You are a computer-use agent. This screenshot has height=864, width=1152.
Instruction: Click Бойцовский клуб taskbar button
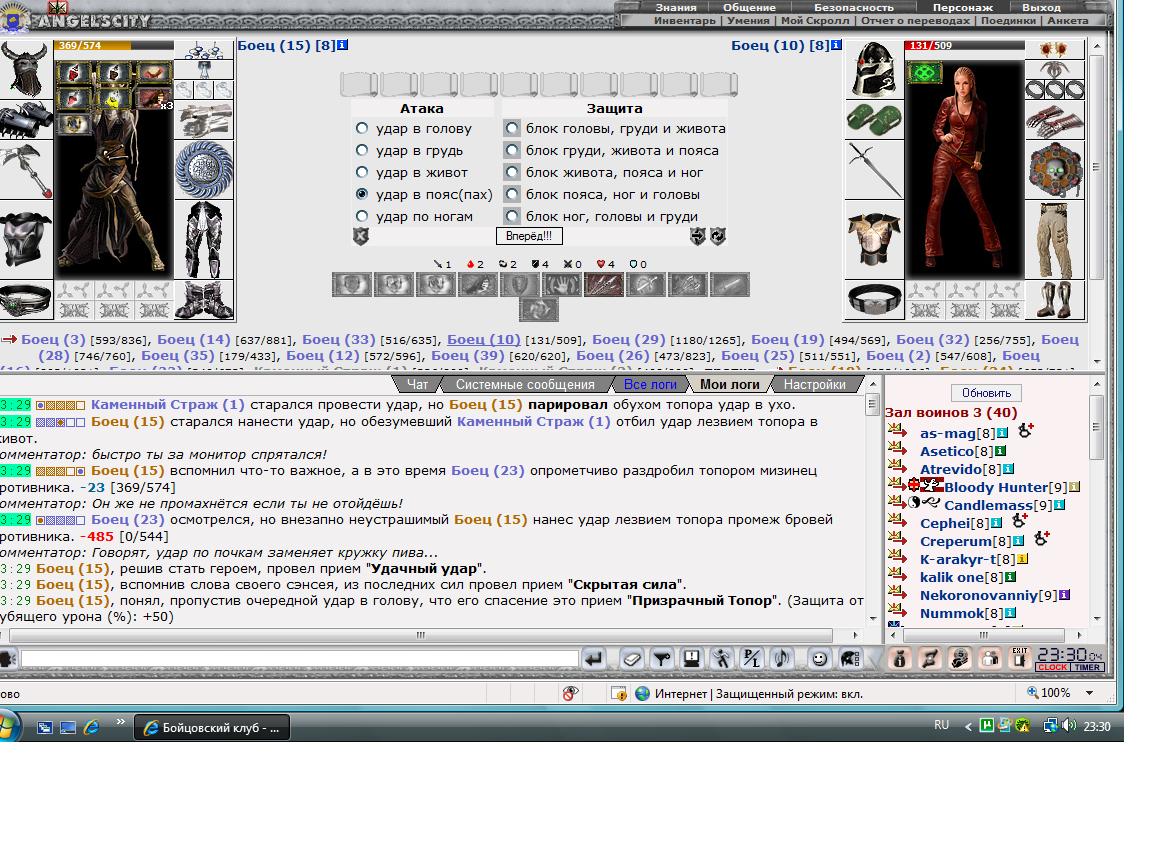[x=212, y=727]
